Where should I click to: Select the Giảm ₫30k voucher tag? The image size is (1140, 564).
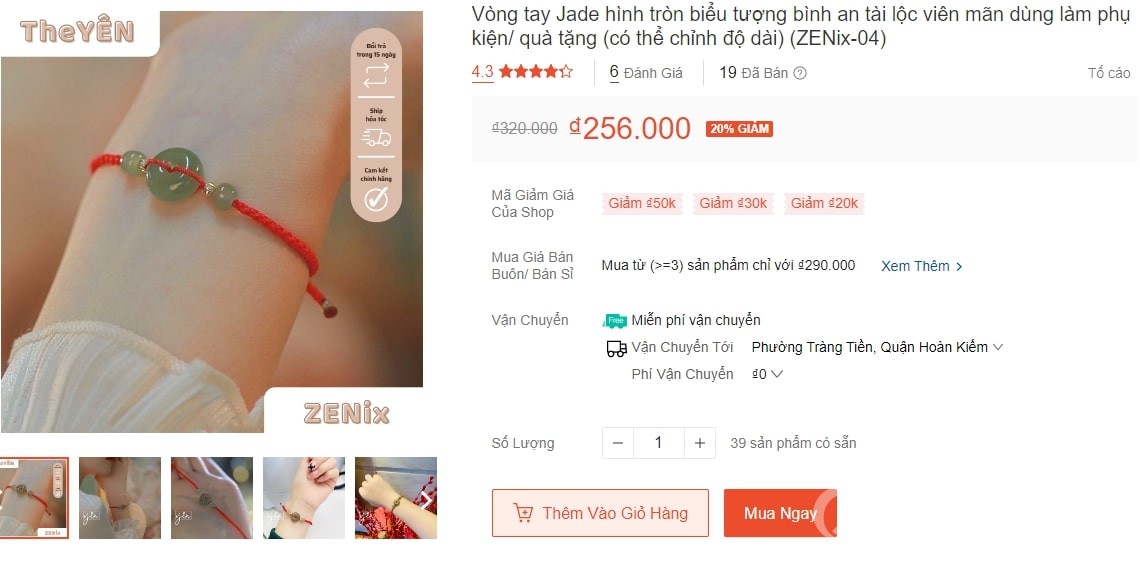click(733, 204)
